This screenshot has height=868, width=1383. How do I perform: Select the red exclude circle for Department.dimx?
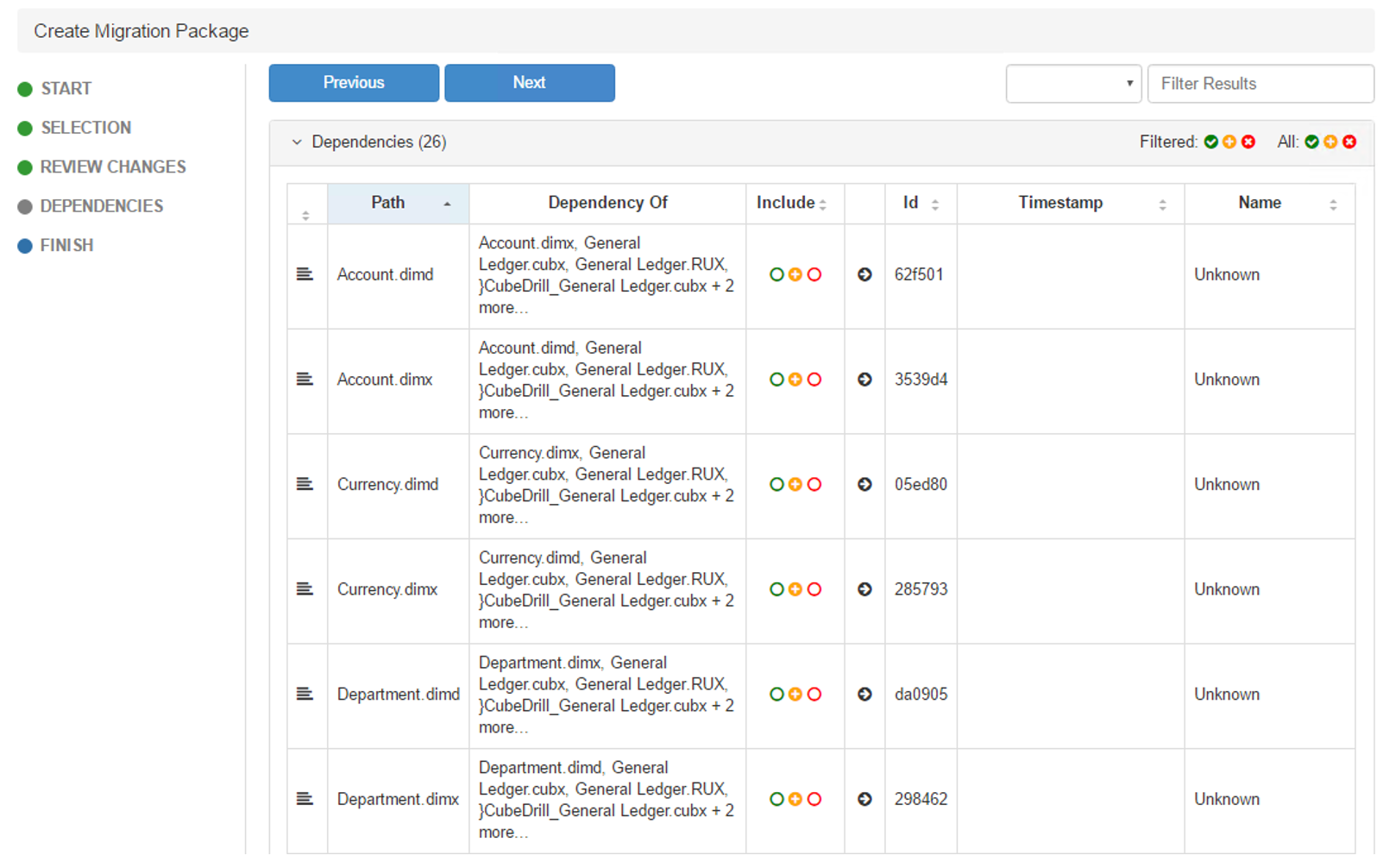coord(814,800)
